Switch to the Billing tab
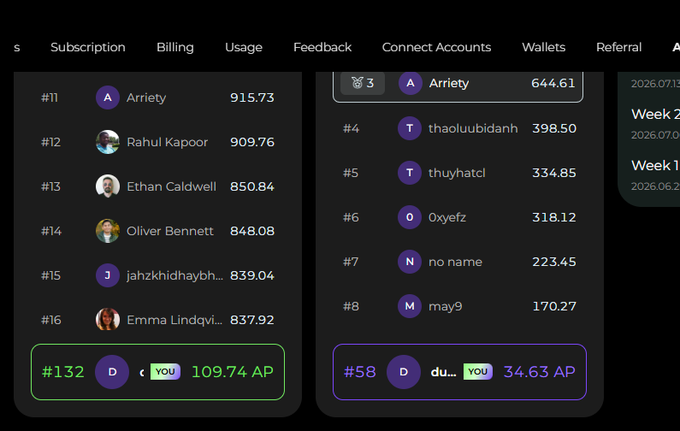680x431 pixels. tap(175, 47)
